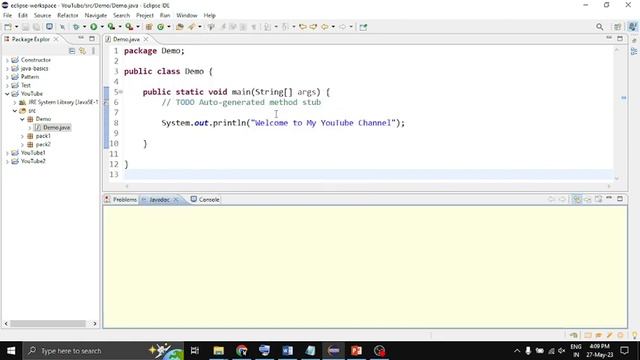Image resolution: width=640 pixels, height=360 pixels.
Task: Toggle Link with Editor in Package Explorer
Action: click(x=82, y=51)
